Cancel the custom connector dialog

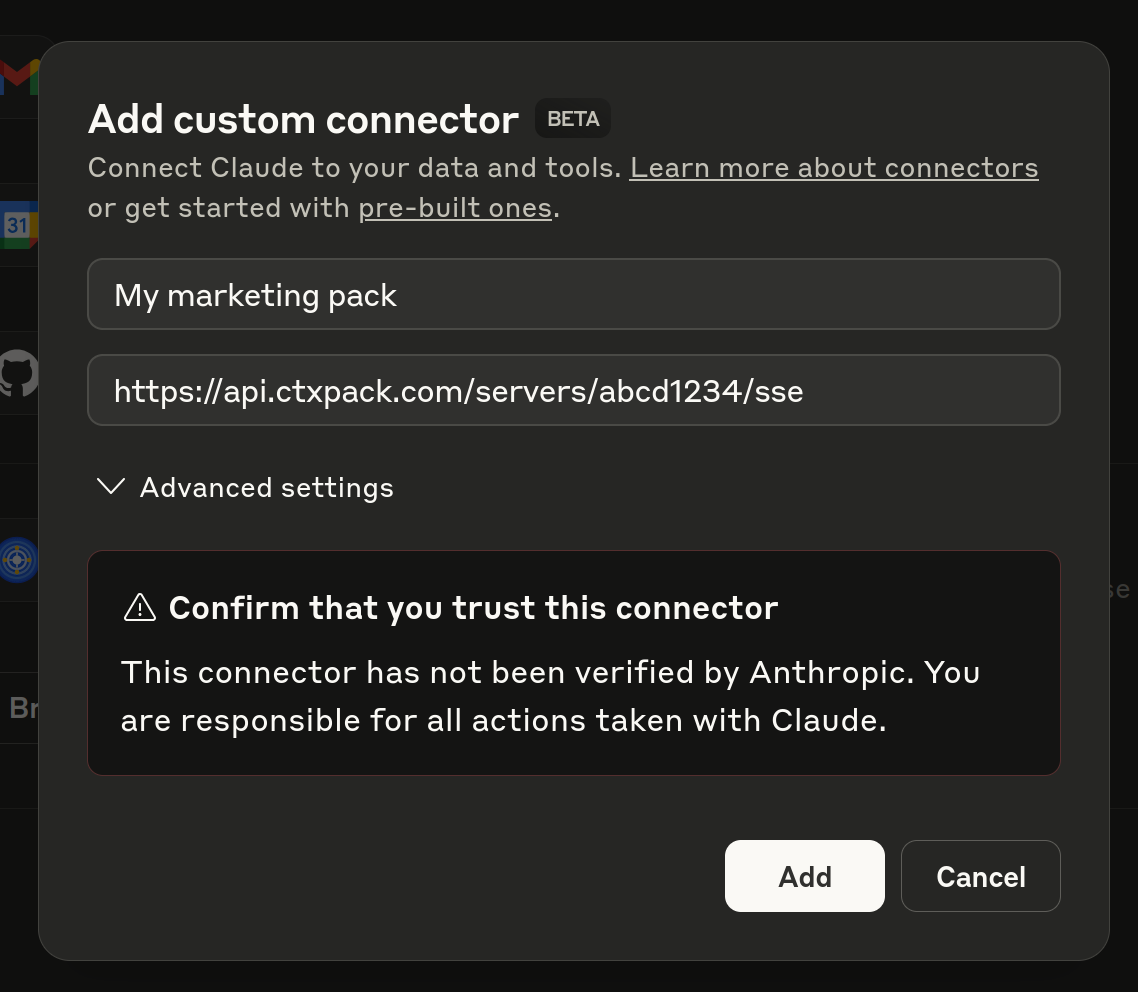pyautogui.click(x=981, y=876)
